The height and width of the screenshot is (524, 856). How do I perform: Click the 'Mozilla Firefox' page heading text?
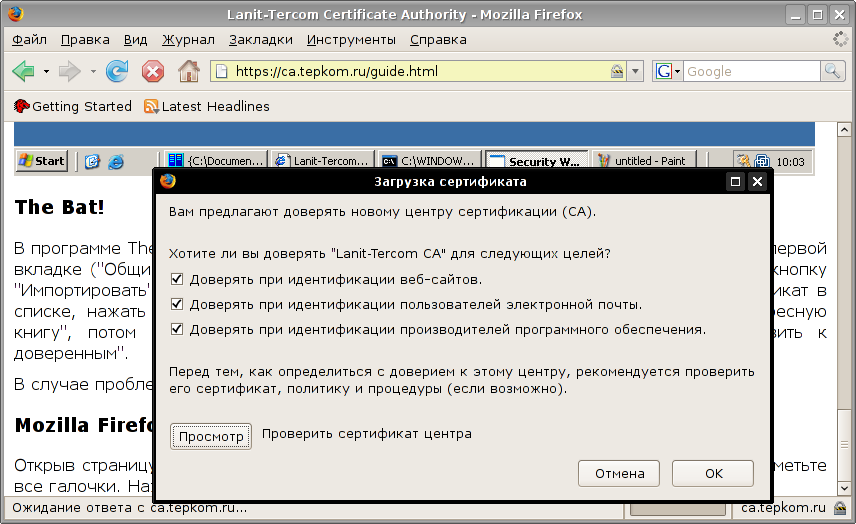(x=85, y=425)
